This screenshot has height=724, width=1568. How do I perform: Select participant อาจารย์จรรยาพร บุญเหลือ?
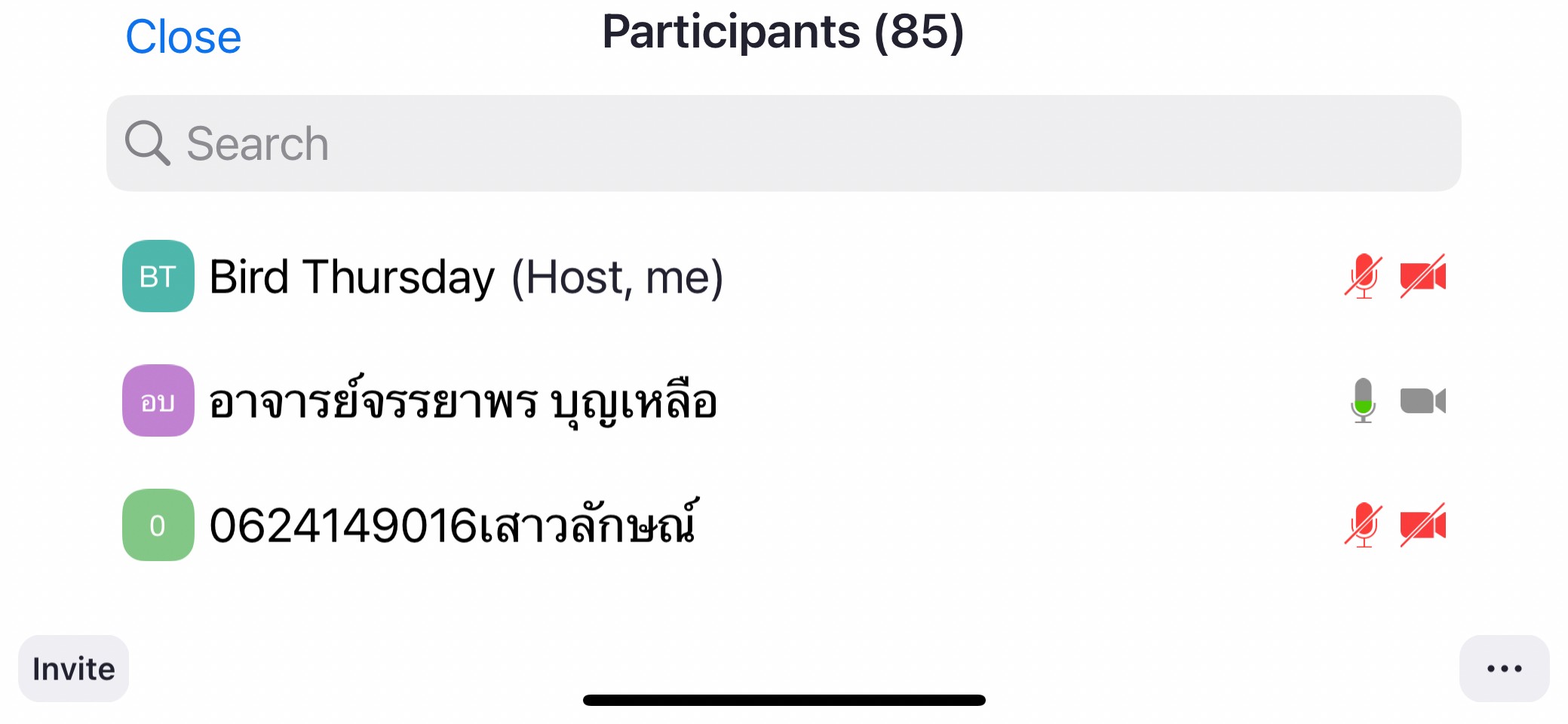point(784,400)
